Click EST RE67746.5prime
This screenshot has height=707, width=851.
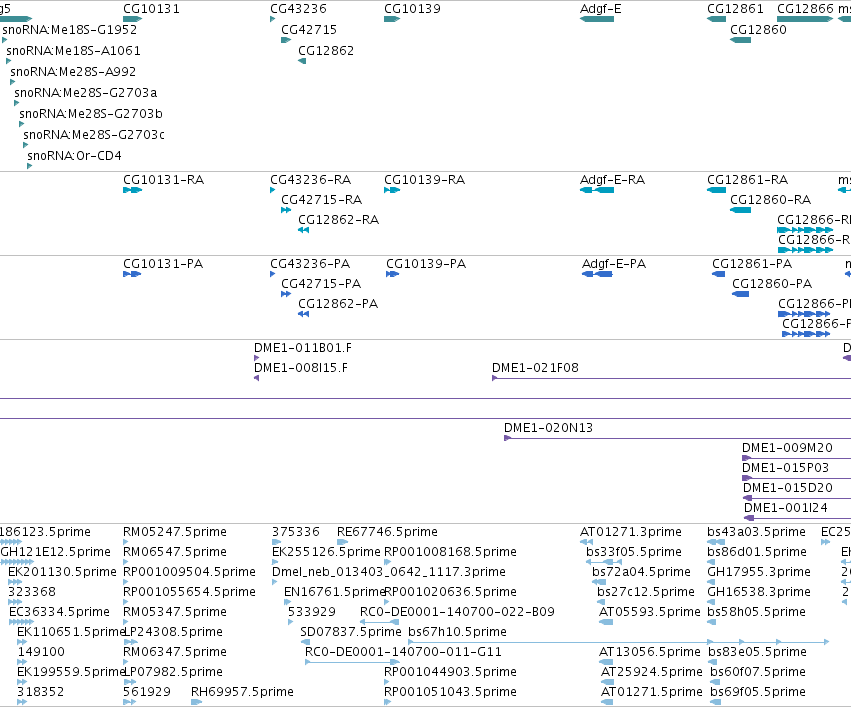pos(387,532)
